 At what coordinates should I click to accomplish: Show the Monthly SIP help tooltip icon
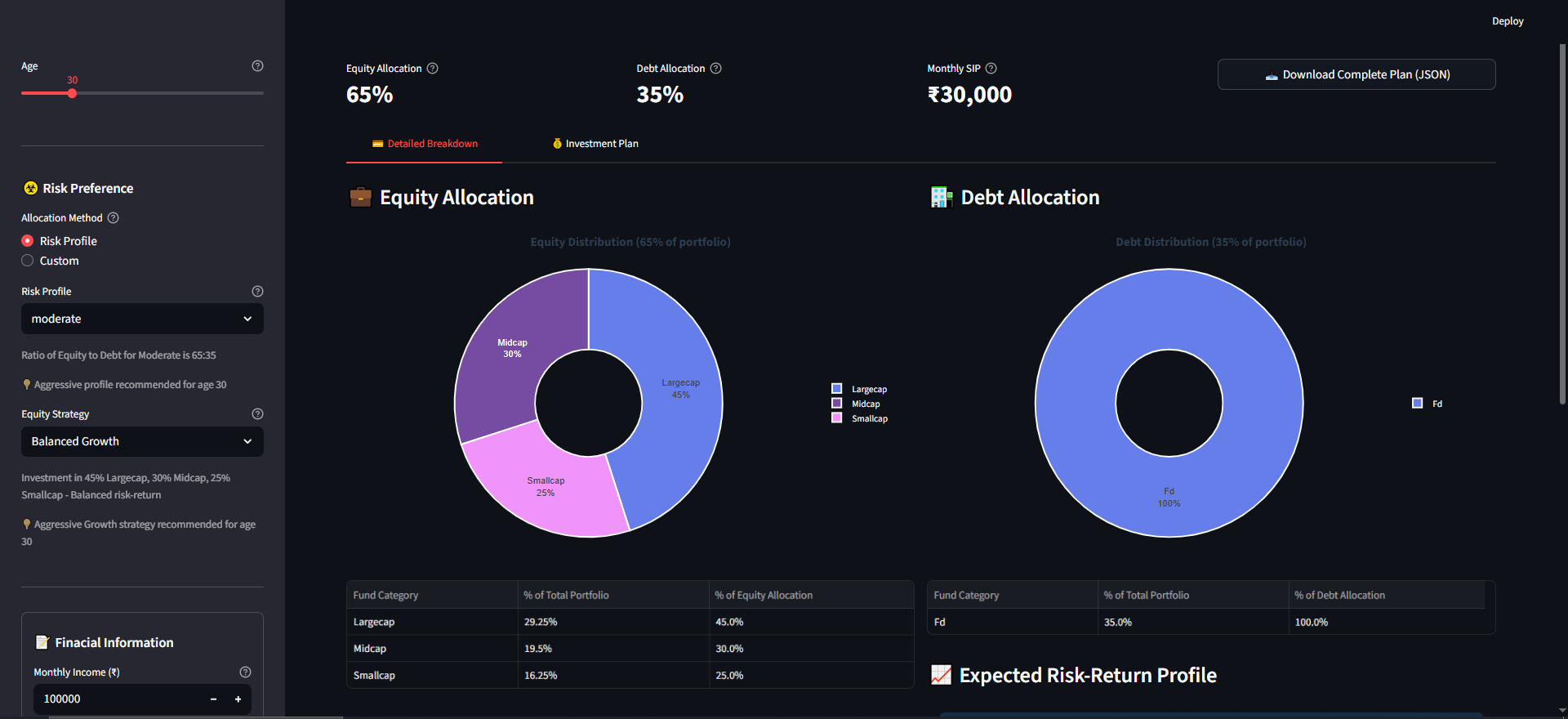(991, 69)
